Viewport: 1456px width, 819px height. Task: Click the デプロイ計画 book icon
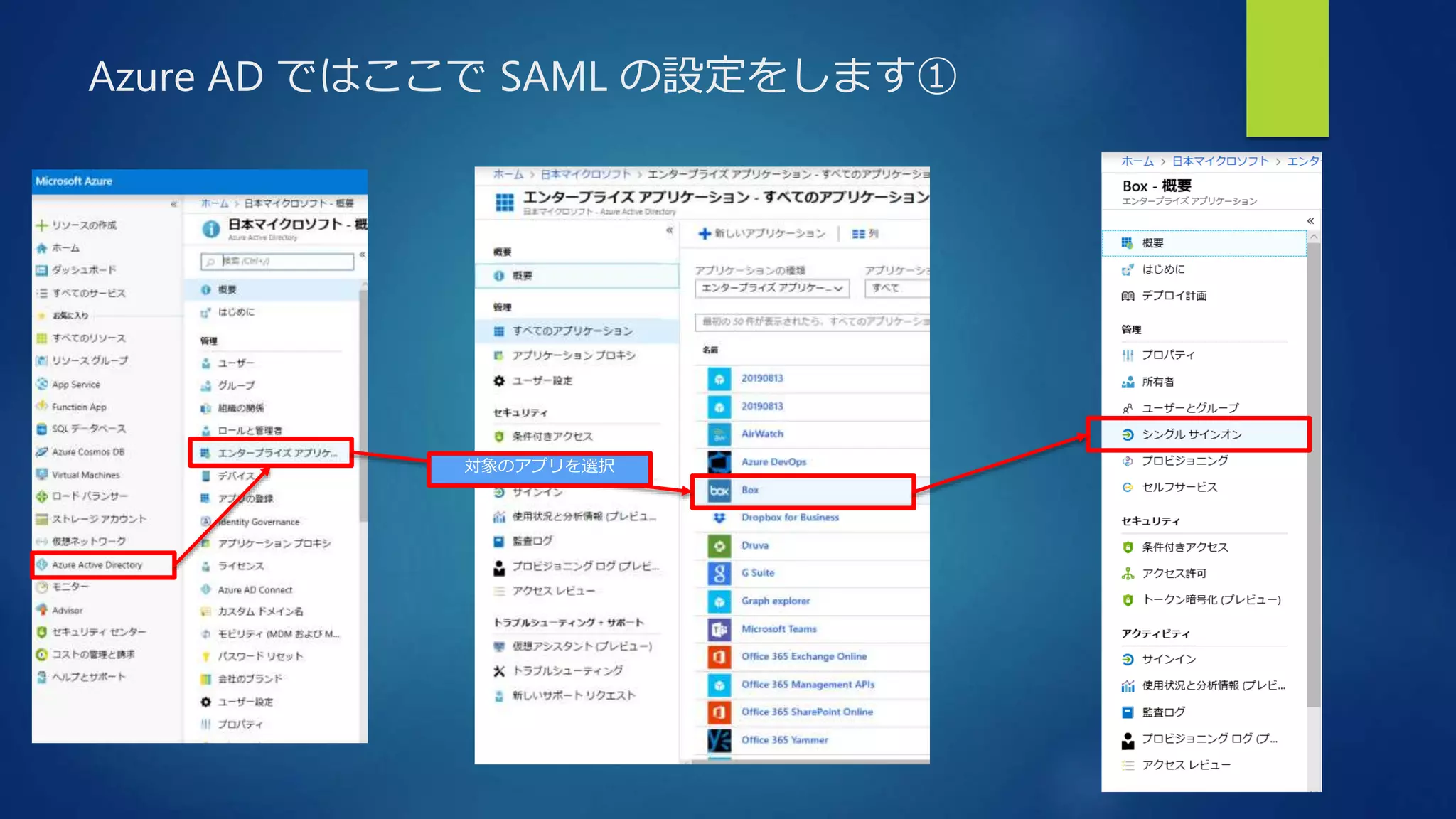[x=1128, y=296]
